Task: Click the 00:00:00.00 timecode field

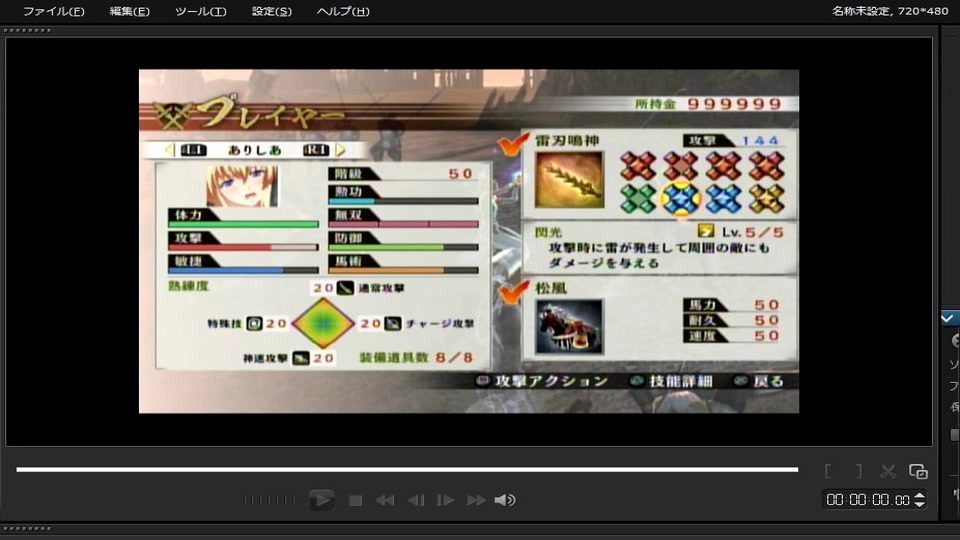Action: click(x=868, y=500)
